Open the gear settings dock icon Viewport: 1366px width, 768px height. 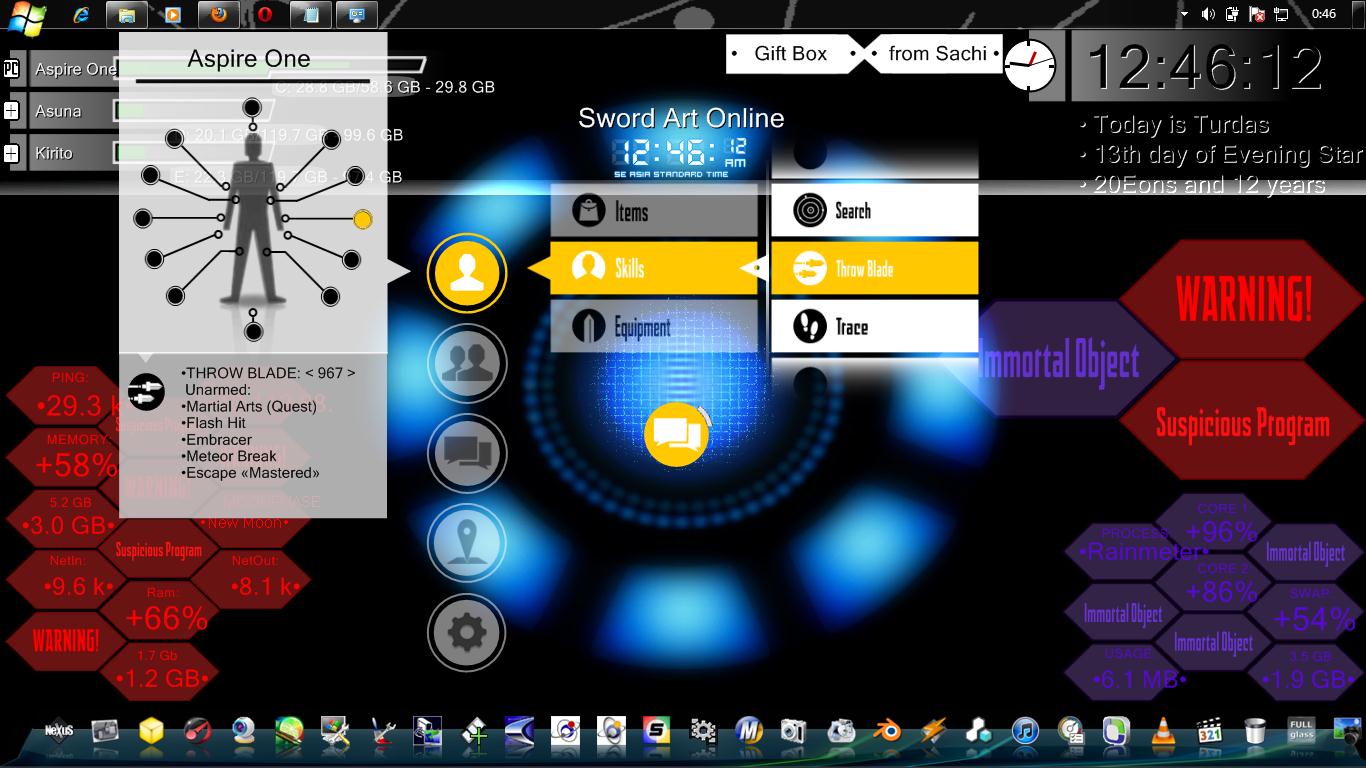pos(703,731)
